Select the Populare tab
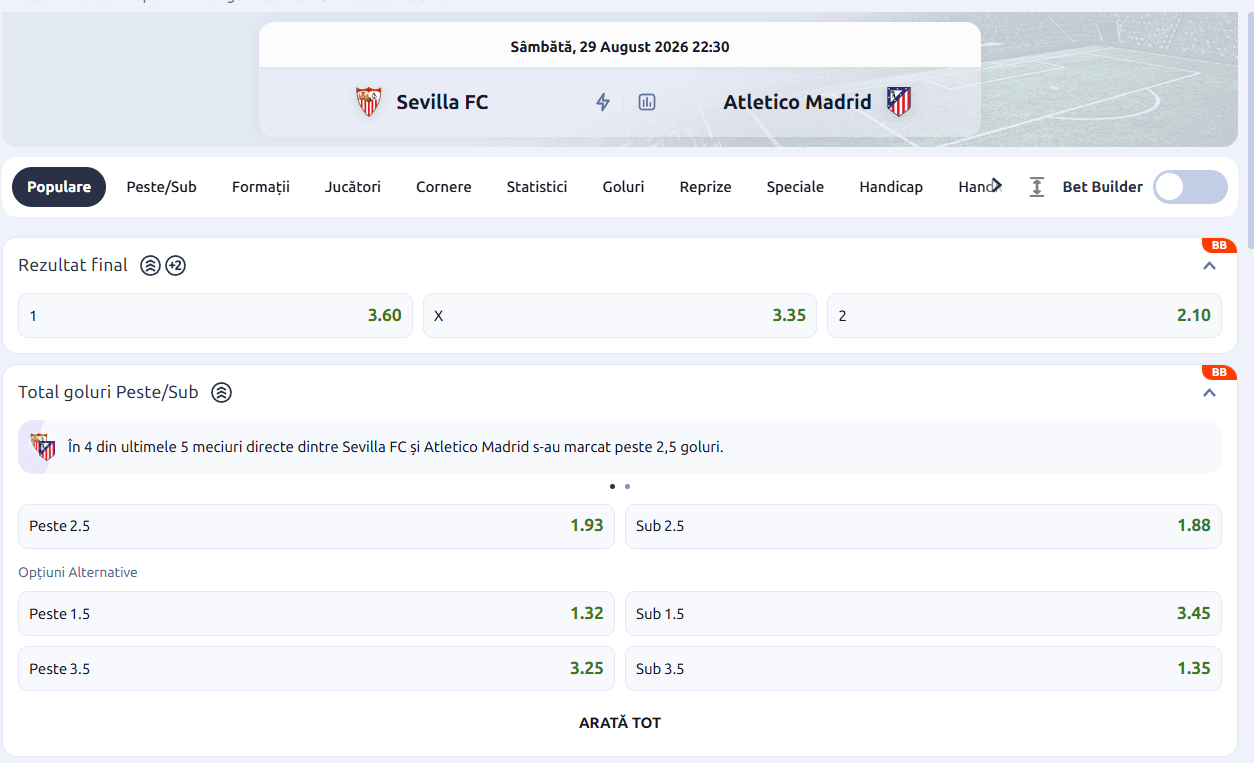The height and width of the screenshot is (763, 1254). click(x=59, y=187)
